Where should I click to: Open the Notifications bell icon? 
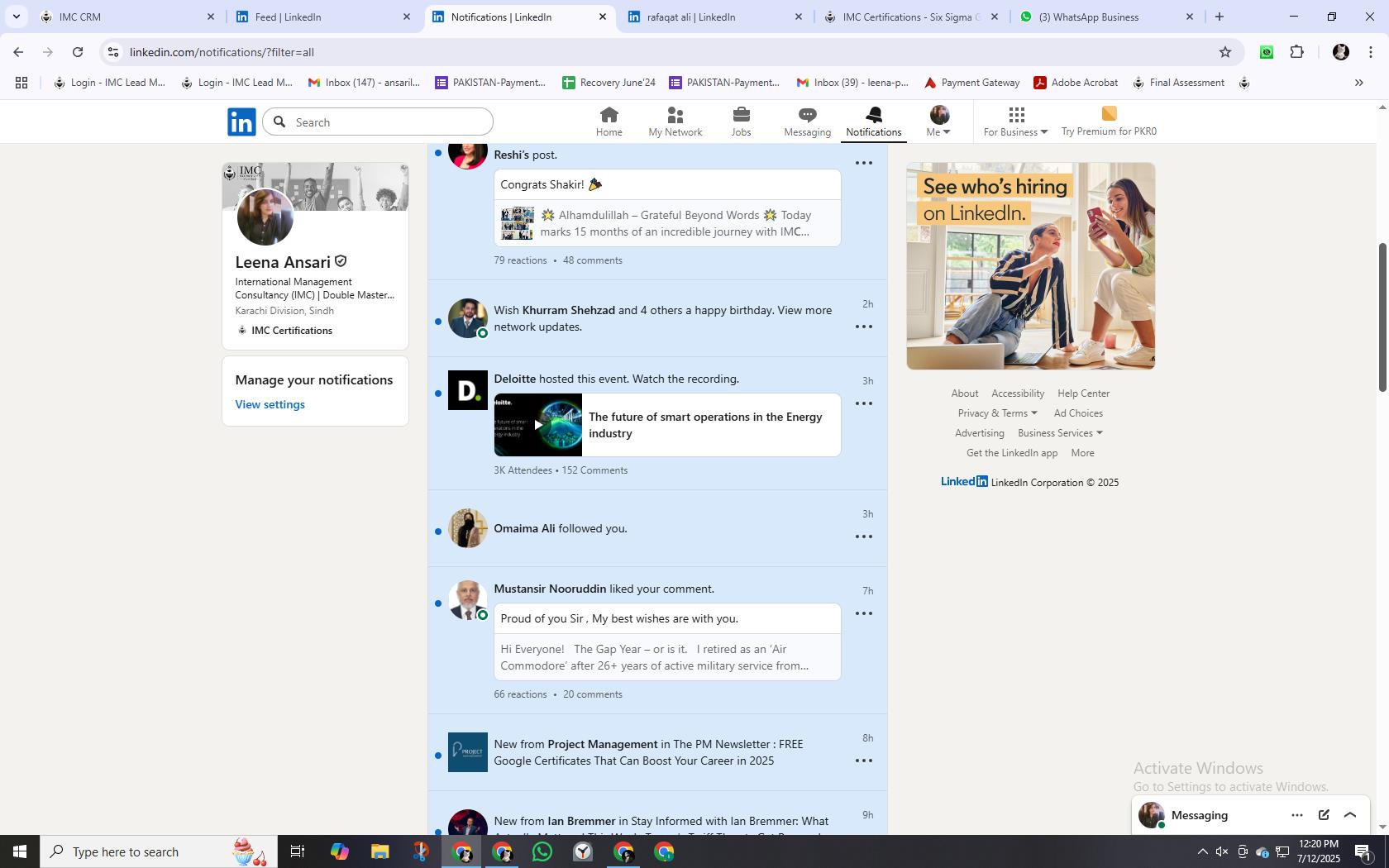coord(873,122)
